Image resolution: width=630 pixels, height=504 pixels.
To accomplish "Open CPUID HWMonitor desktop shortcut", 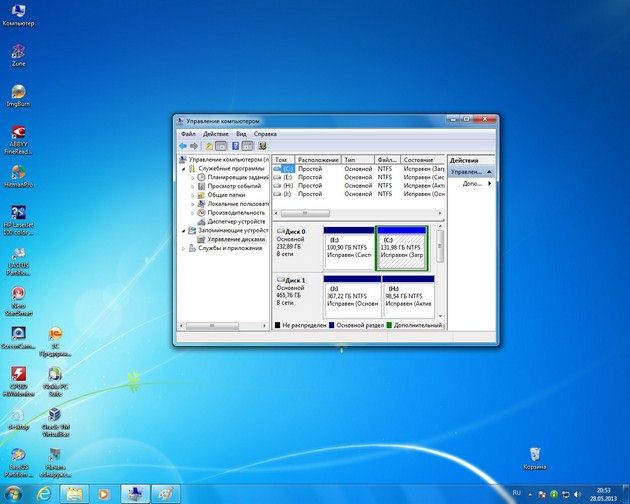I will (18, 382).
